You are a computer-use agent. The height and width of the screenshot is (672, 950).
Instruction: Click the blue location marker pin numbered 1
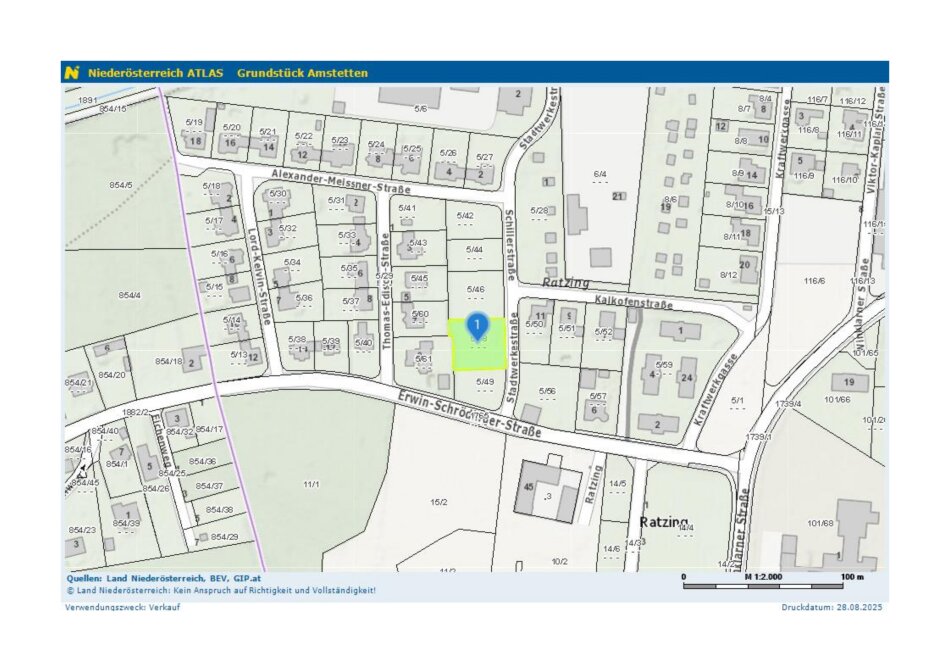[477, 326]
